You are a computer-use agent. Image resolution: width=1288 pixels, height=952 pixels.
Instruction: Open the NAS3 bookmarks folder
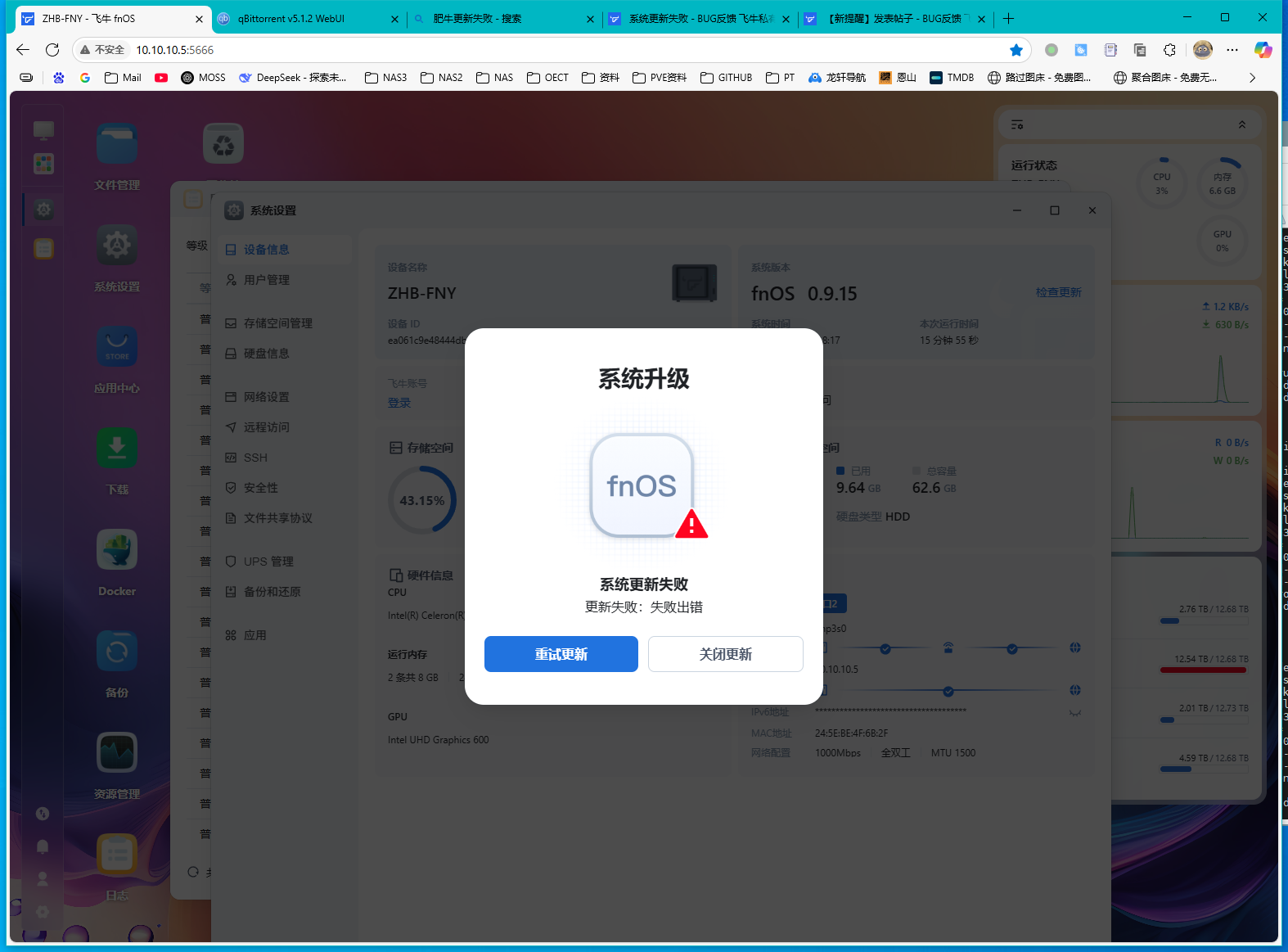(385, 78)
